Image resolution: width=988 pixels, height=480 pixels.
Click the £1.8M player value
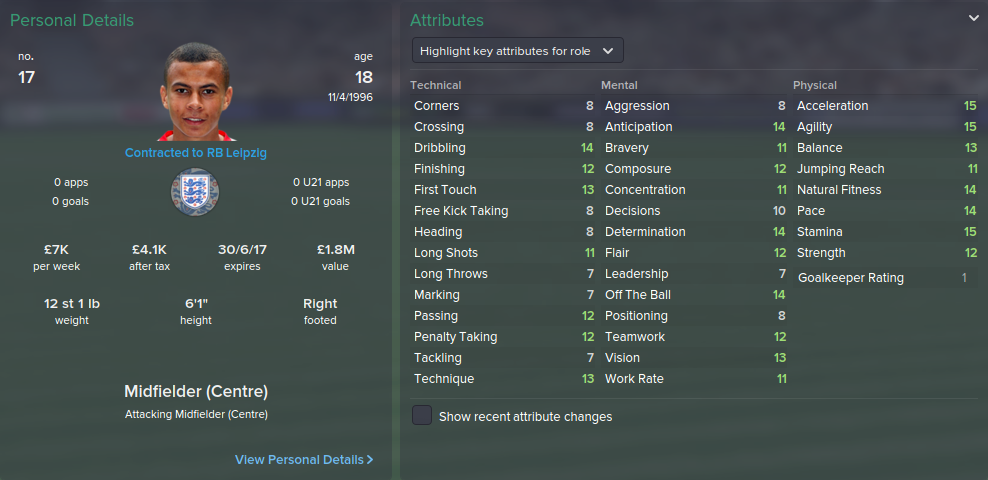click(336, 249)
